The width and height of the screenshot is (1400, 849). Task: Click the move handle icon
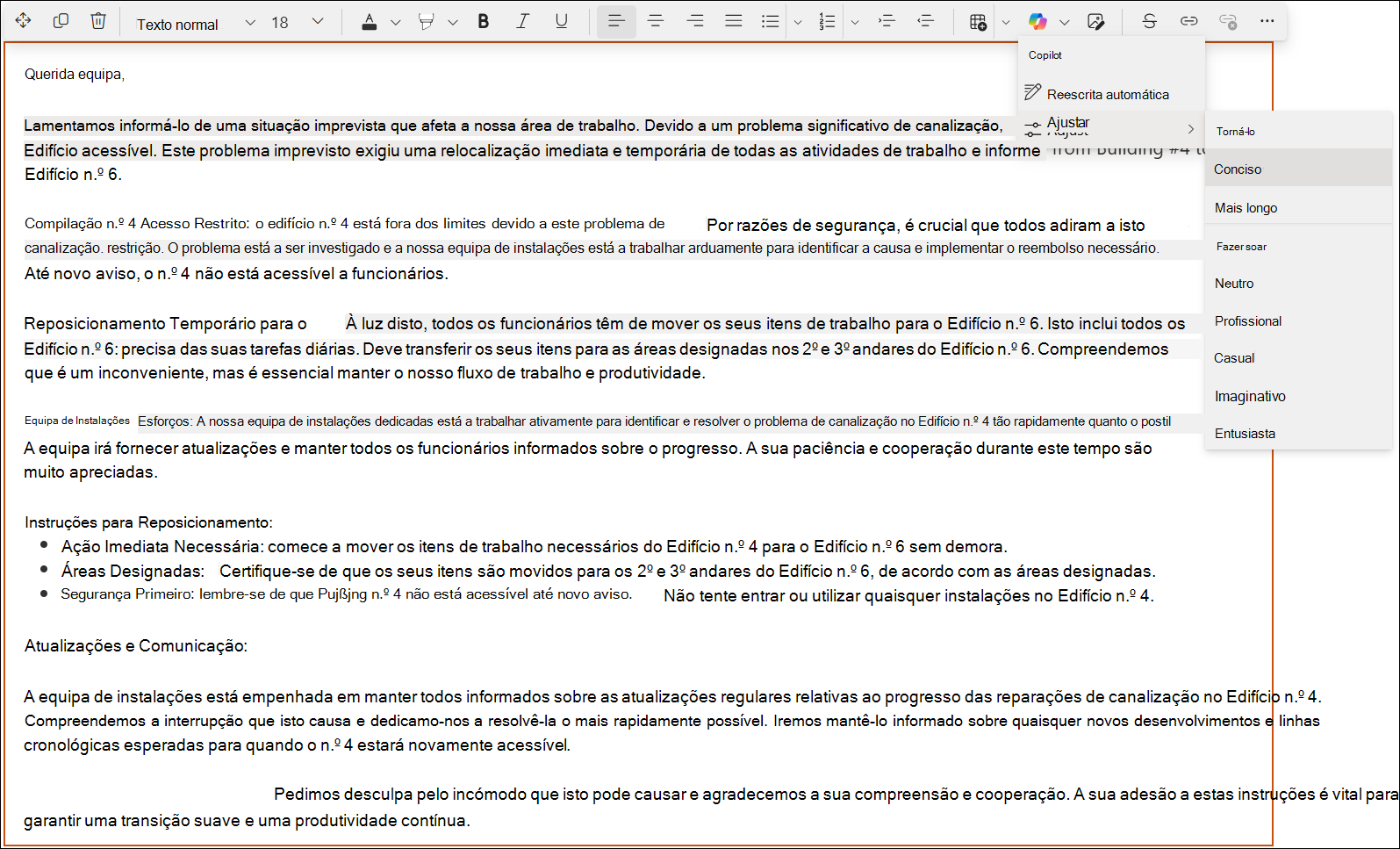24,21
